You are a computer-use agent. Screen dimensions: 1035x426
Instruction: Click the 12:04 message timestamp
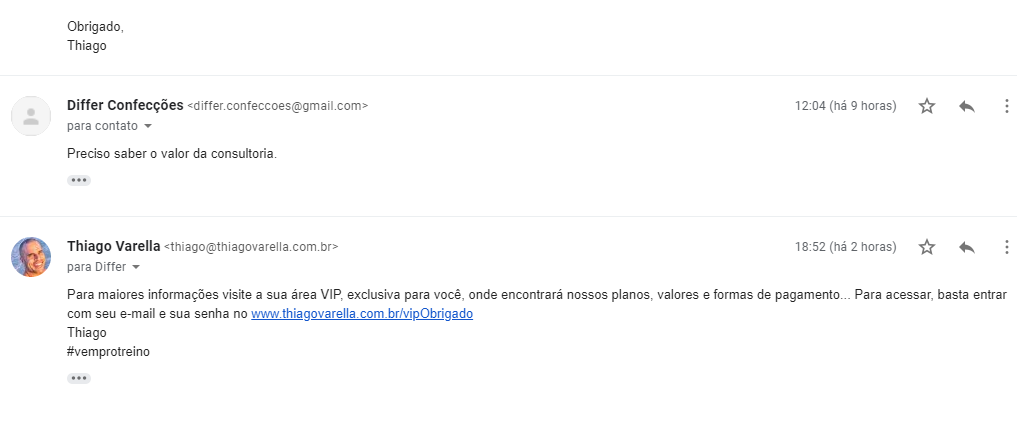click(x=845, y=106)
